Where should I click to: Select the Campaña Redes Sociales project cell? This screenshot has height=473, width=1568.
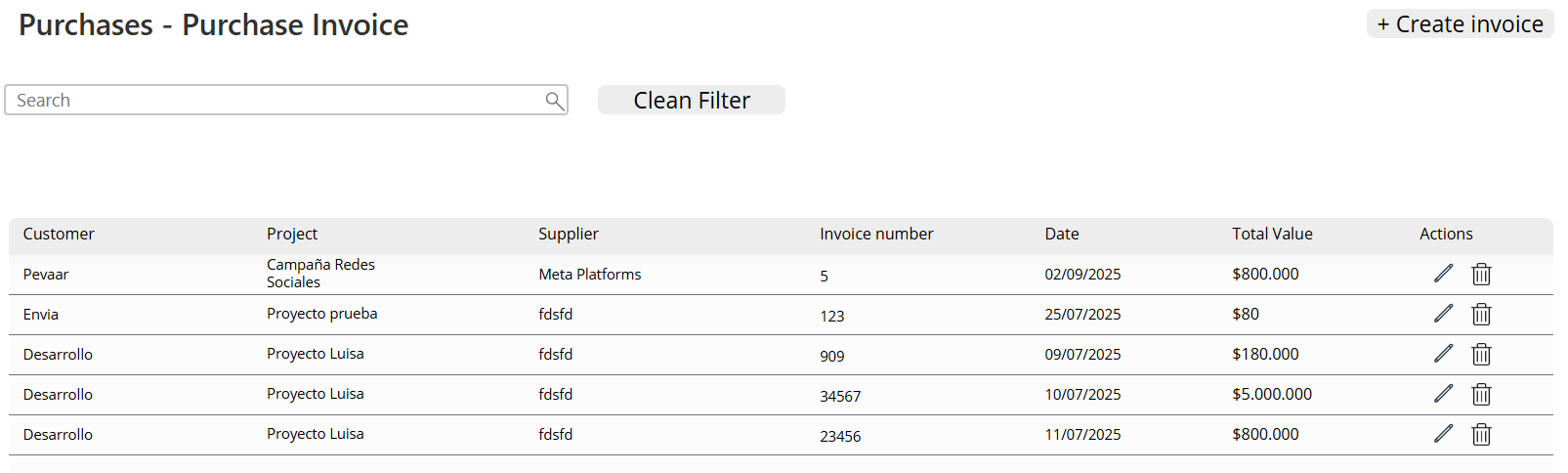coord(320,274)
